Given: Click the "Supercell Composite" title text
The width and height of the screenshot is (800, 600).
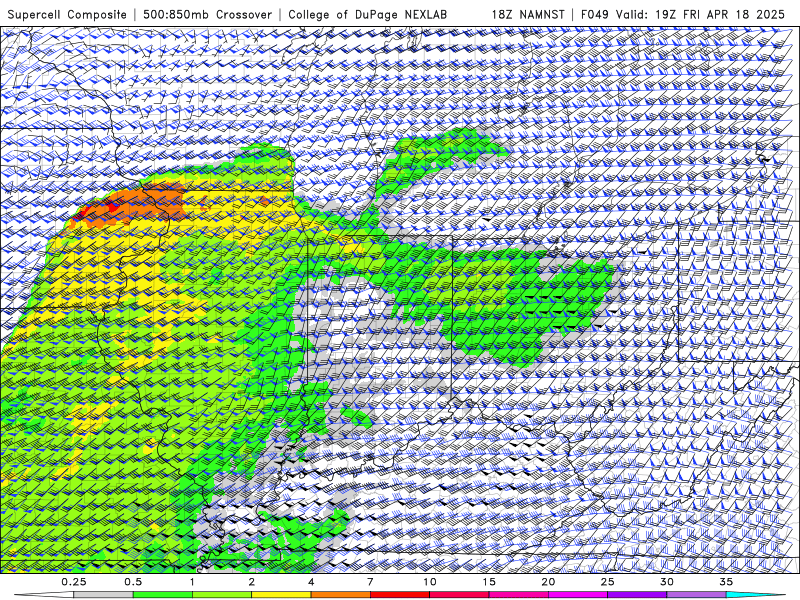Looking at the screenshot, I should [67, 14].
